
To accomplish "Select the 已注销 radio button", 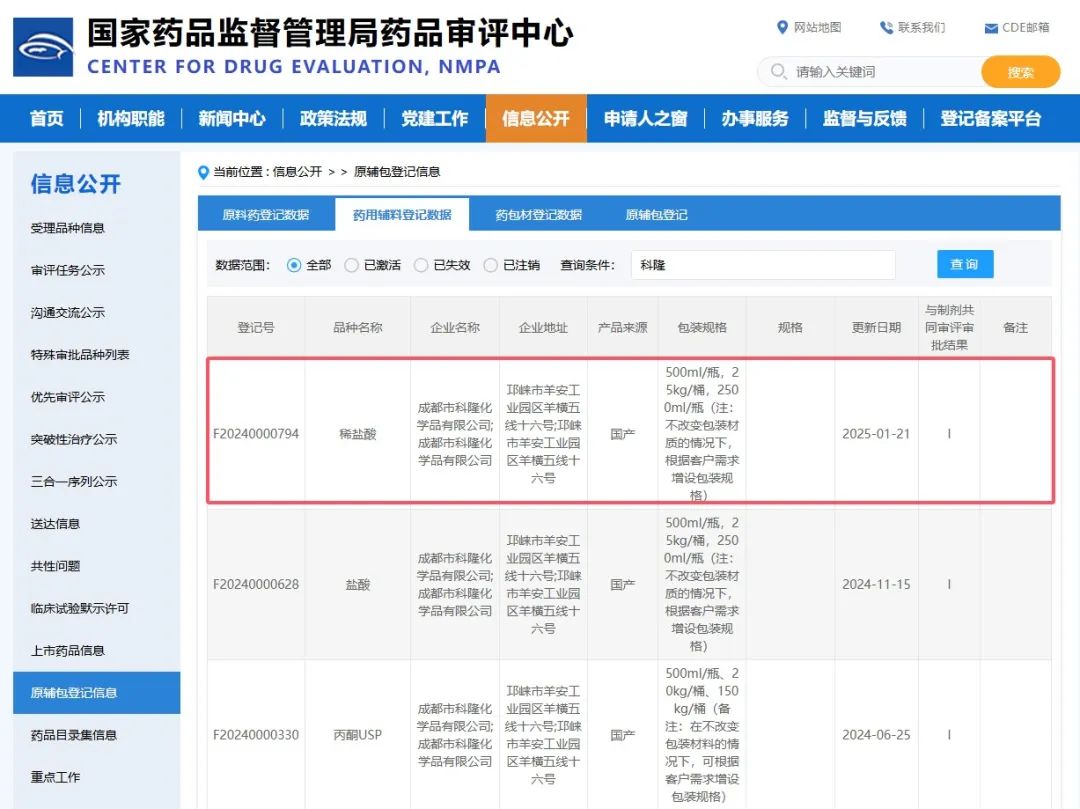I will tap(491, 265).
